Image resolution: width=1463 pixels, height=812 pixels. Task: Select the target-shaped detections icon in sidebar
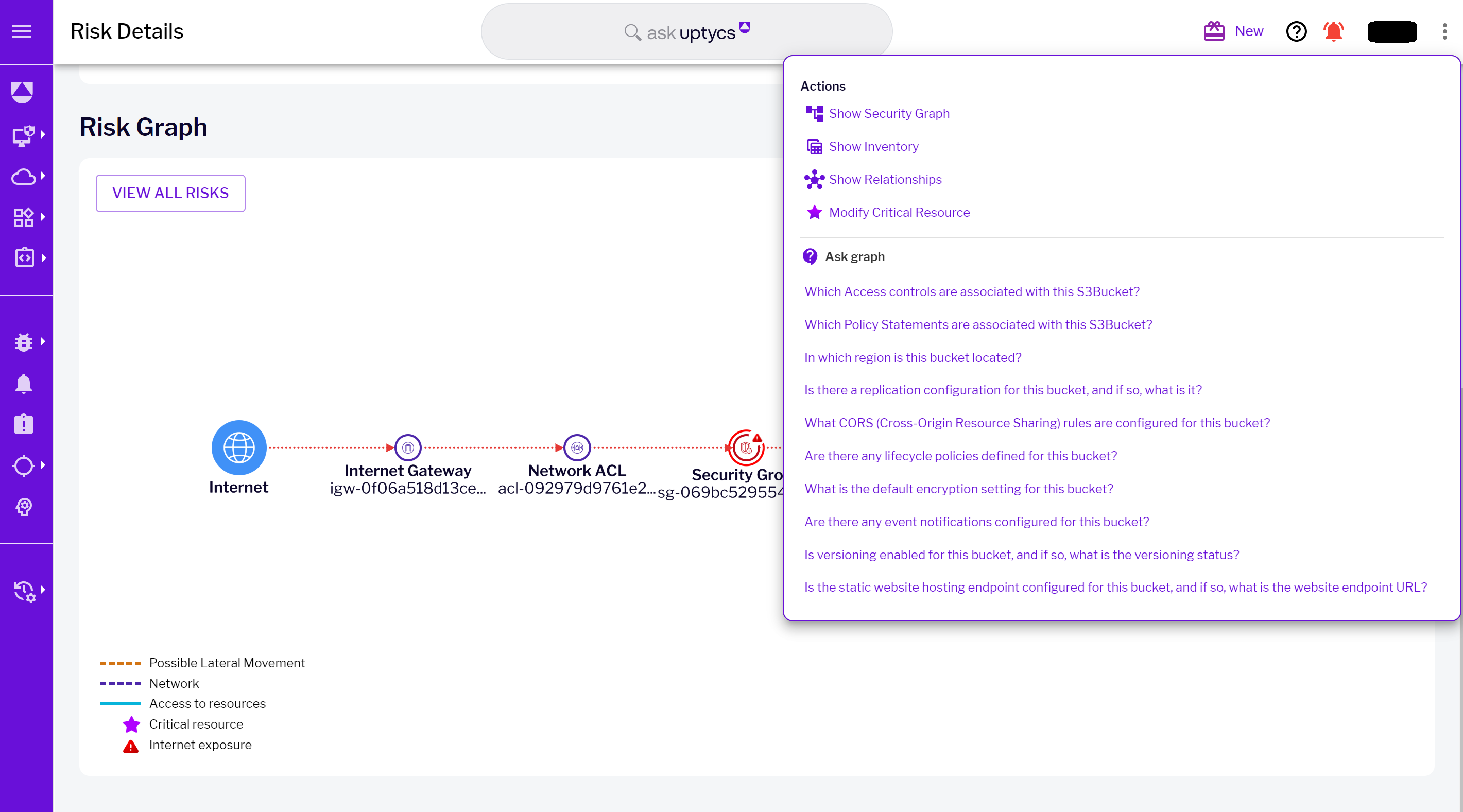pos(23,465)
